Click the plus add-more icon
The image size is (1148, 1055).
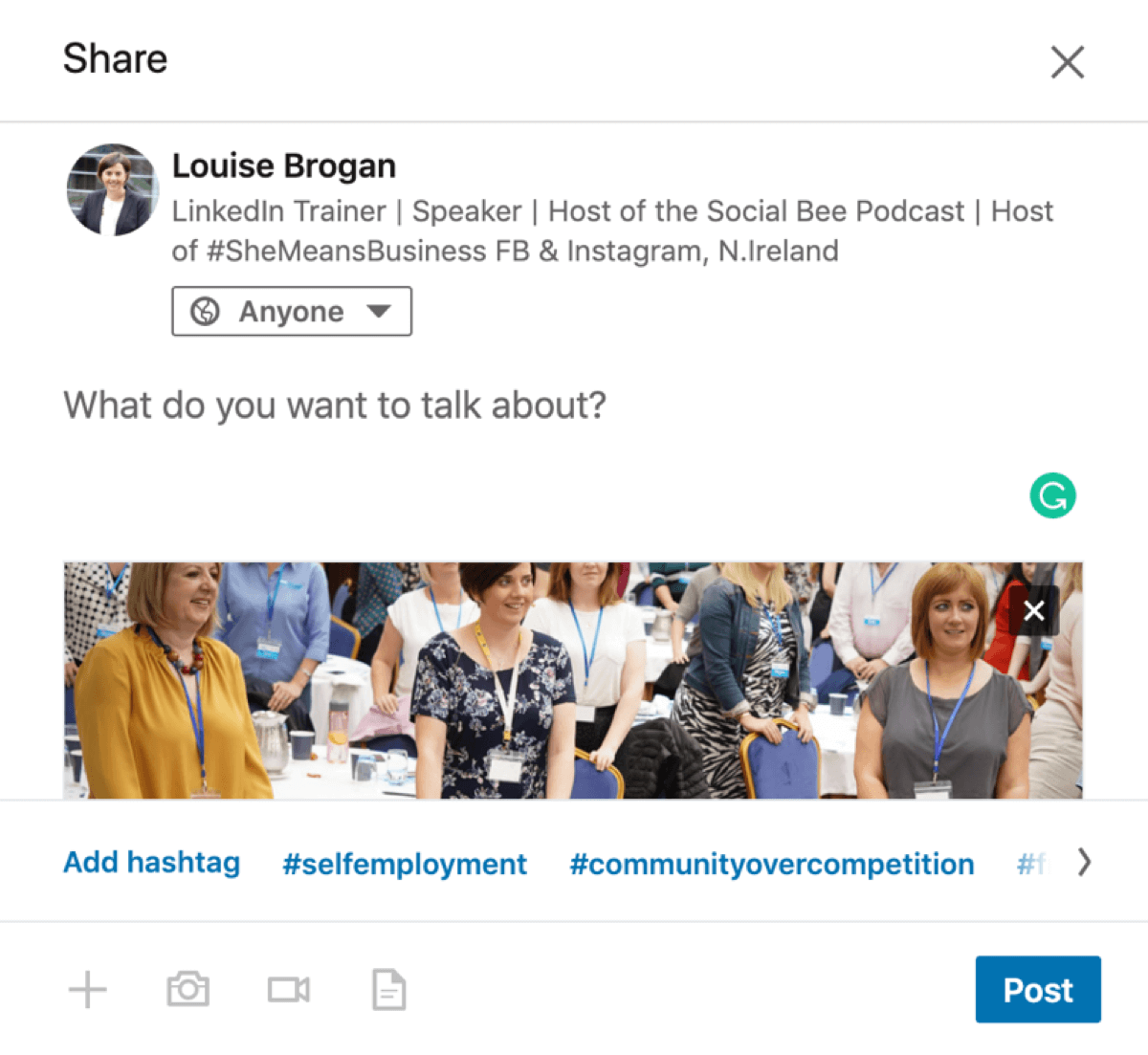[88, 989]
